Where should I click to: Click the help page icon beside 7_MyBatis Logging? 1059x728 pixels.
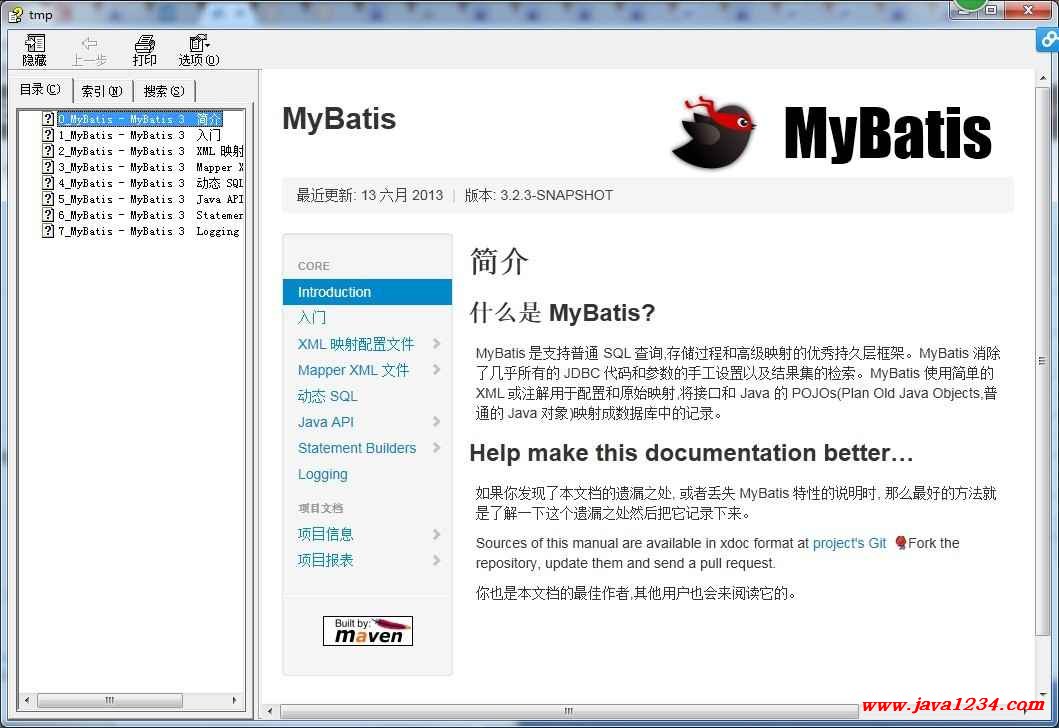[x=48, y=231]
